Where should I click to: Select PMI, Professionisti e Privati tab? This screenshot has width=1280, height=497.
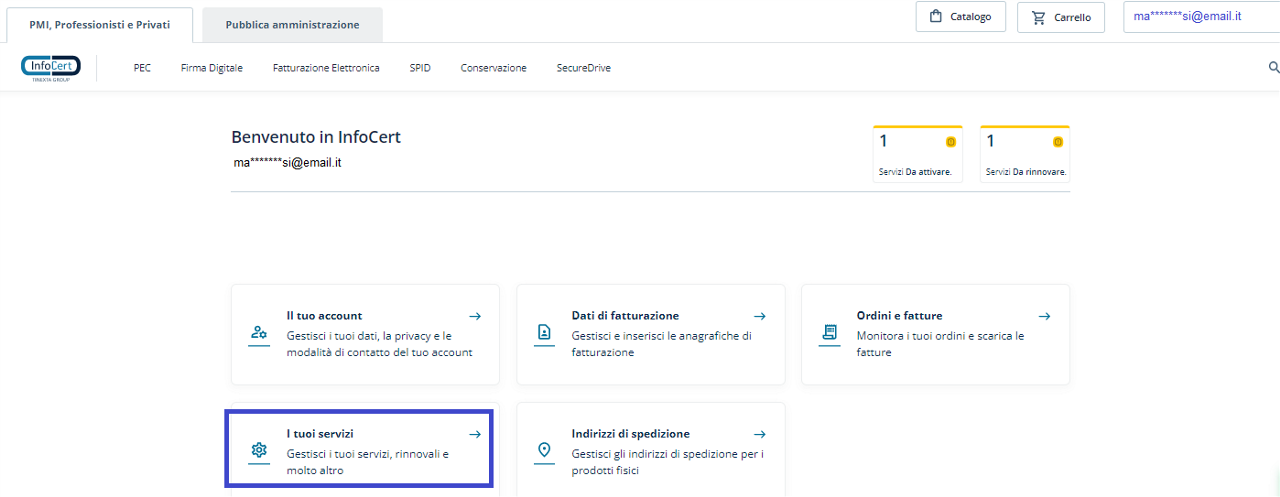(99, 24)
